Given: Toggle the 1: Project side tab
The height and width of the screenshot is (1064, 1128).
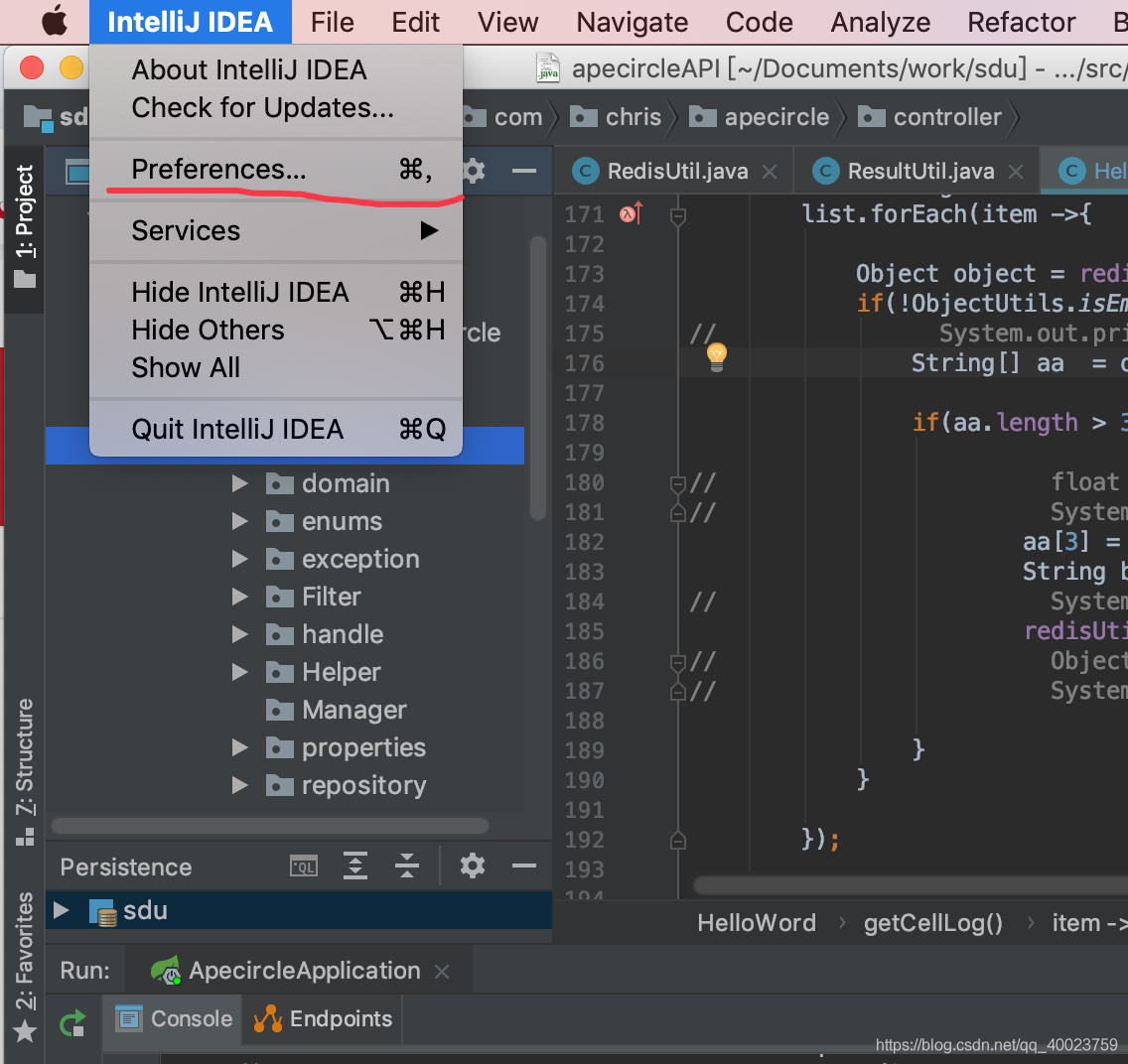Looking at the screenshot, I should [x=25, y=228].
